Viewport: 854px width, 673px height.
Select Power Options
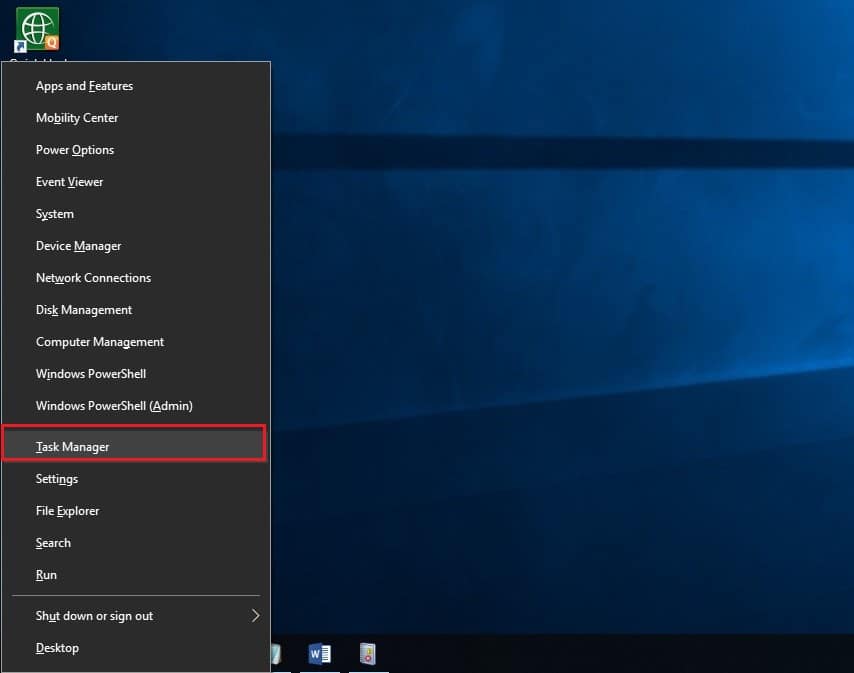[136, 150]
